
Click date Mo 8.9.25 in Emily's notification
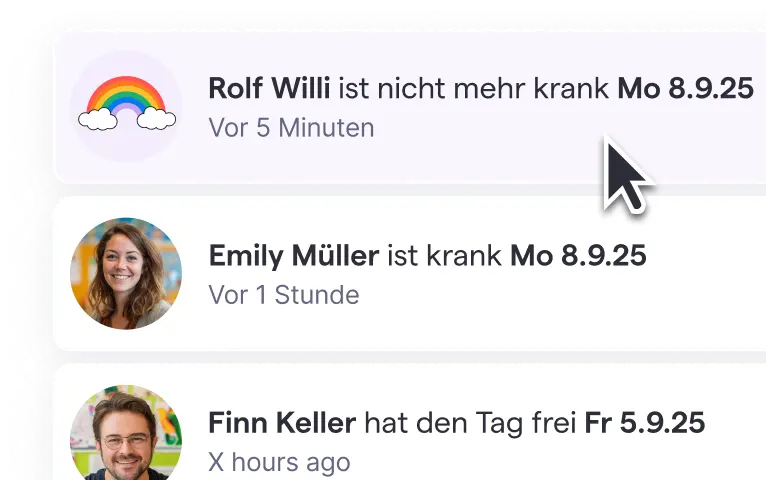[578, 255]
